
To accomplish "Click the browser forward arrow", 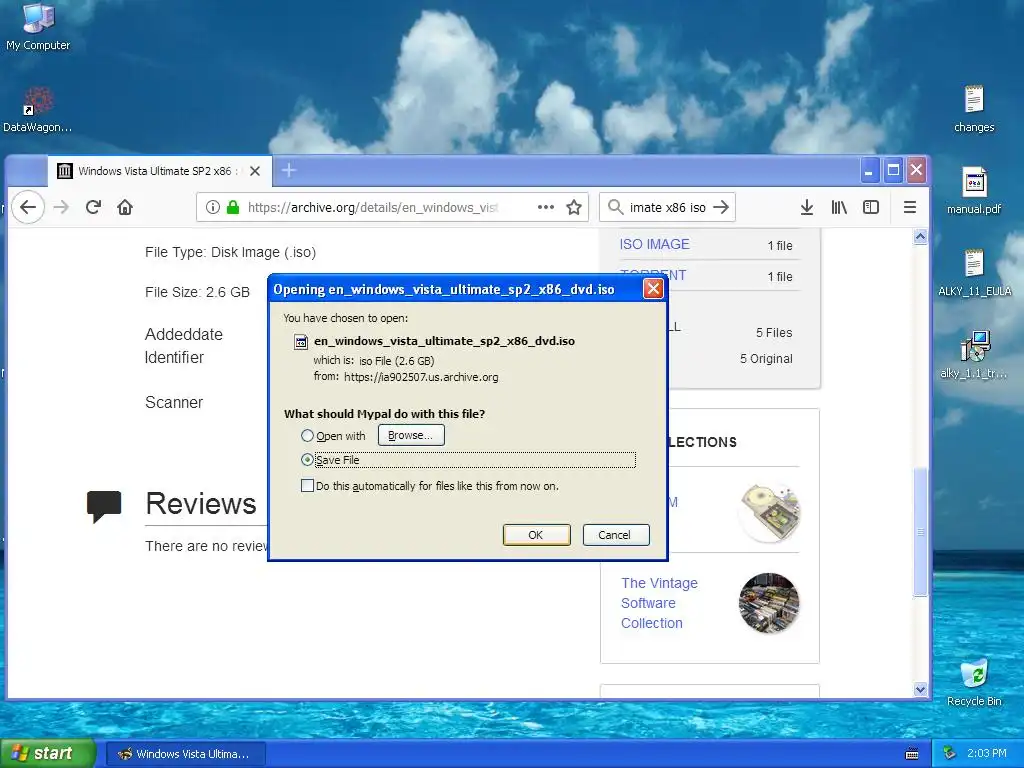I will [x=61, y=207].
